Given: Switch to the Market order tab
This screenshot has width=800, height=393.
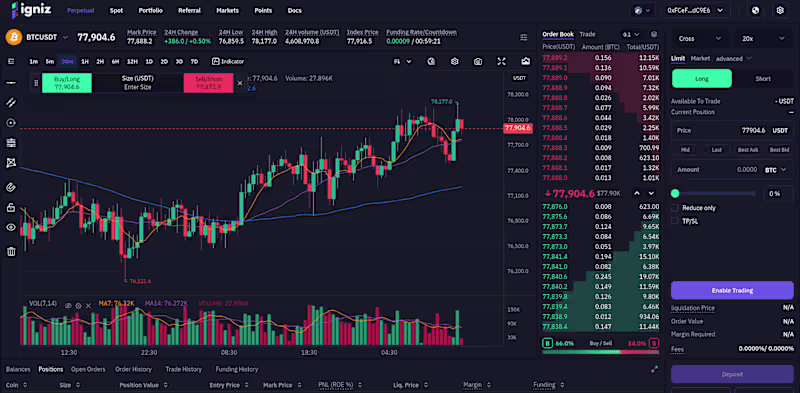Looking at the screenshot, I should (700, 59).
